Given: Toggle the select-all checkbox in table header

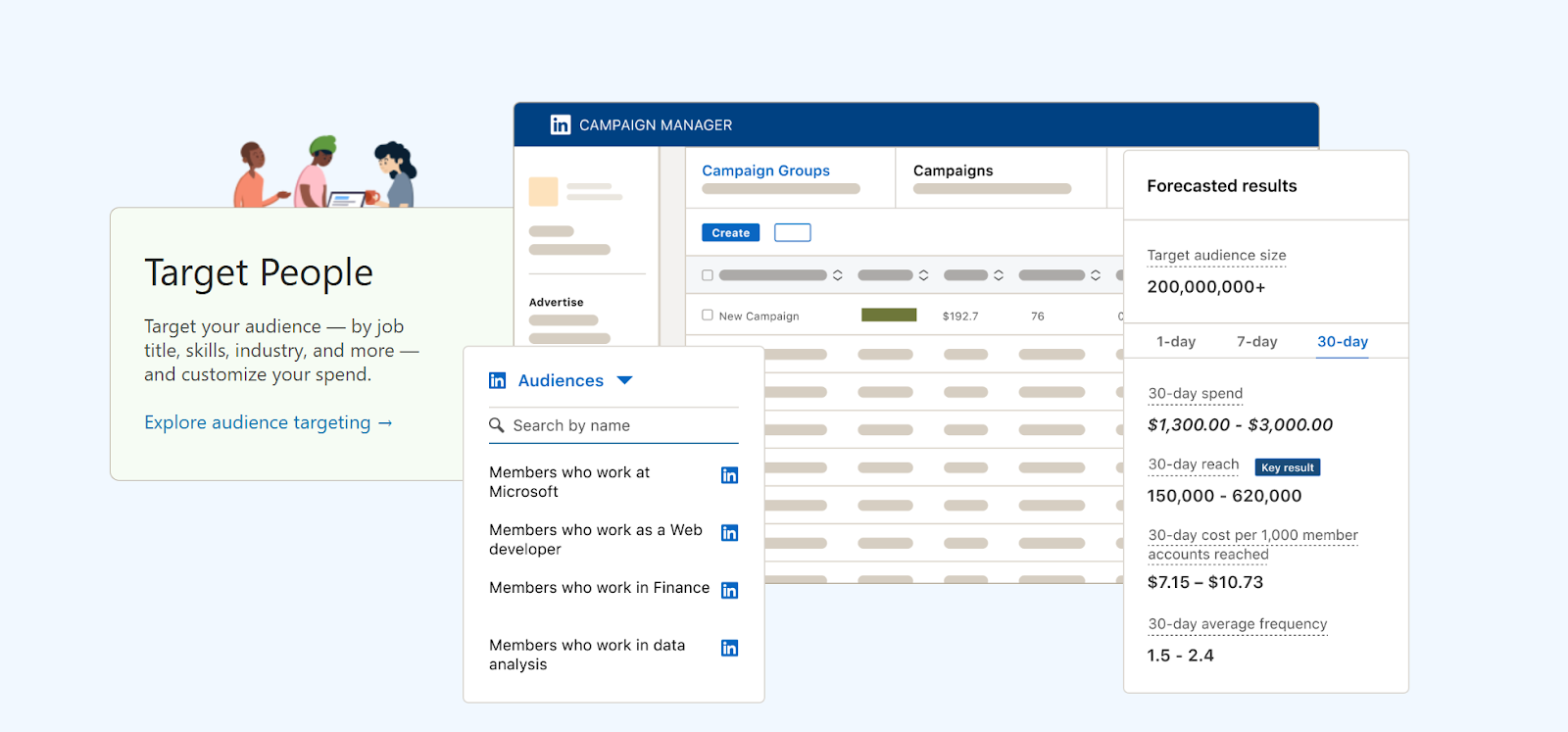Looking at the screenshot, I should (x=708, y=275).
